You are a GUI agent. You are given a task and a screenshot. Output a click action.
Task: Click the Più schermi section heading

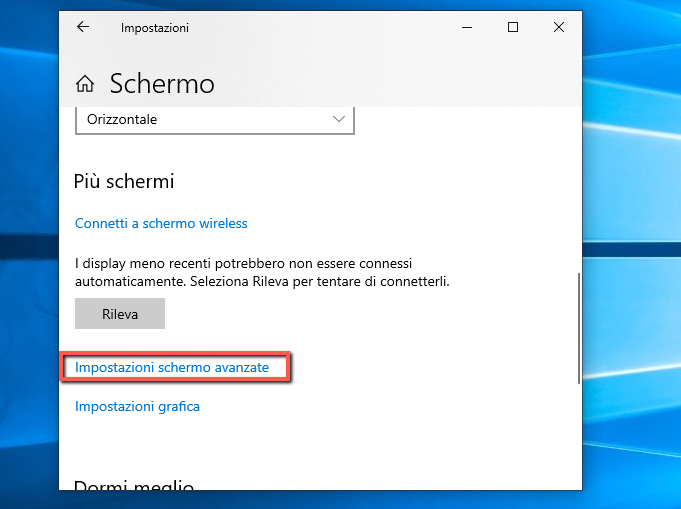(x=124, y=181)
